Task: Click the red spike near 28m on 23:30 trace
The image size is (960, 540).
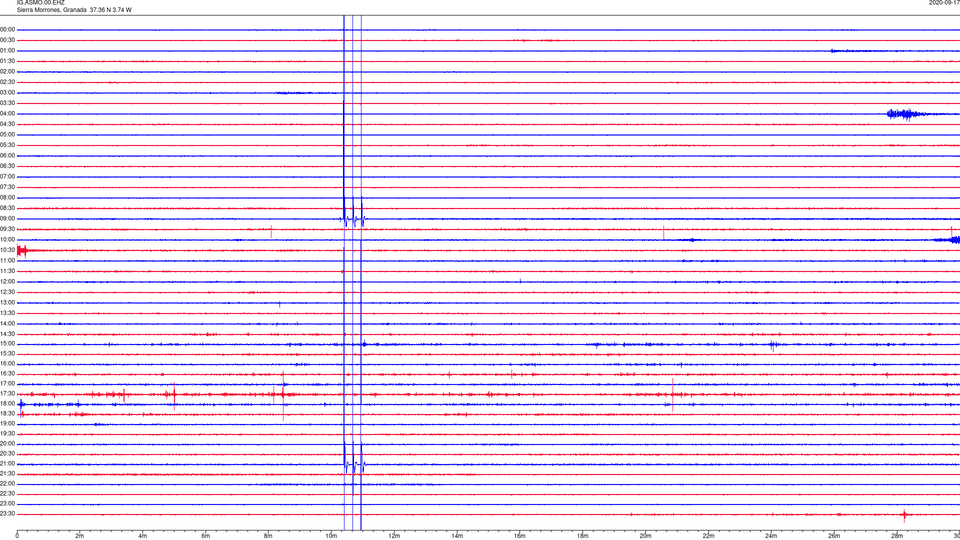Action: point(905,514)
